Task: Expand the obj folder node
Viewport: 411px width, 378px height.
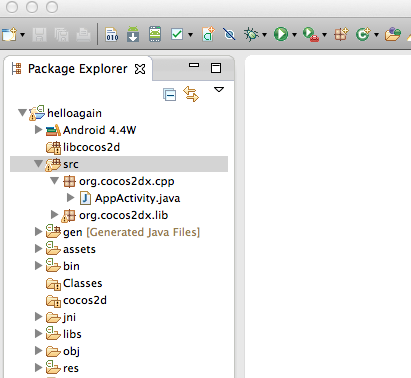Action: click(x=38, y=351)
